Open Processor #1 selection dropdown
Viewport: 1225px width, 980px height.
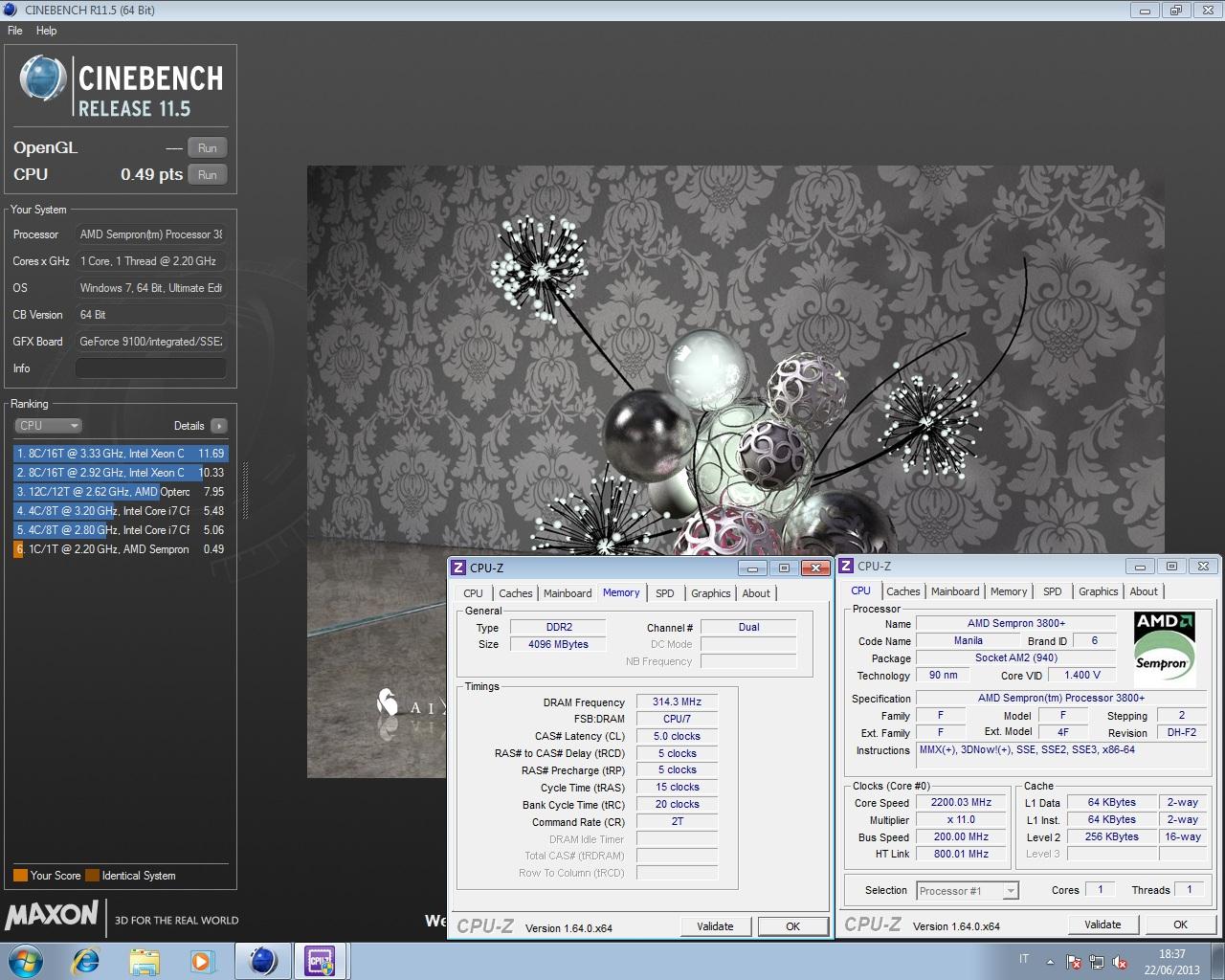tap(968, 891)
